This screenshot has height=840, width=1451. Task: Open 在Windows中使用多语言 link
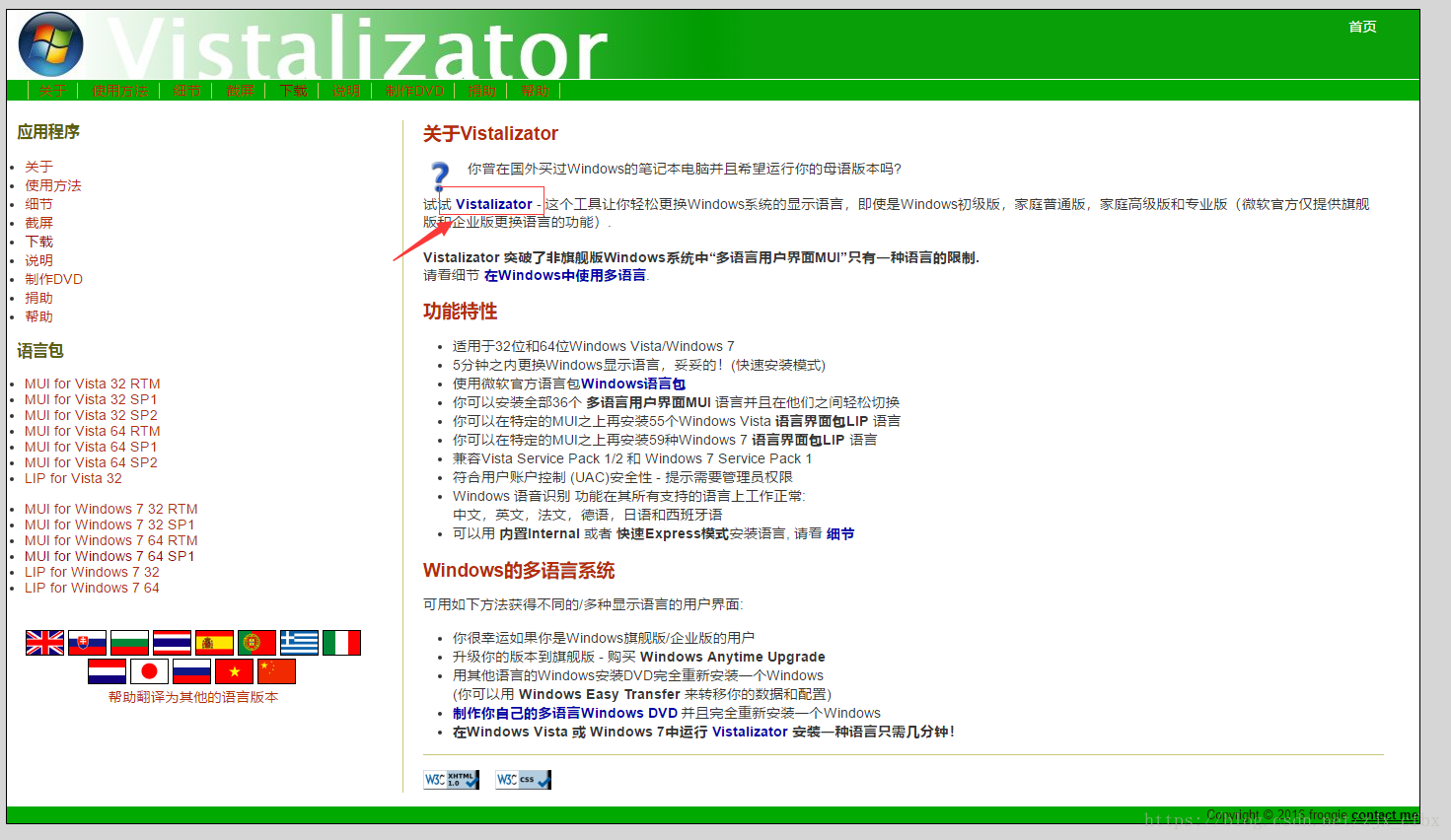coord(565,275)
